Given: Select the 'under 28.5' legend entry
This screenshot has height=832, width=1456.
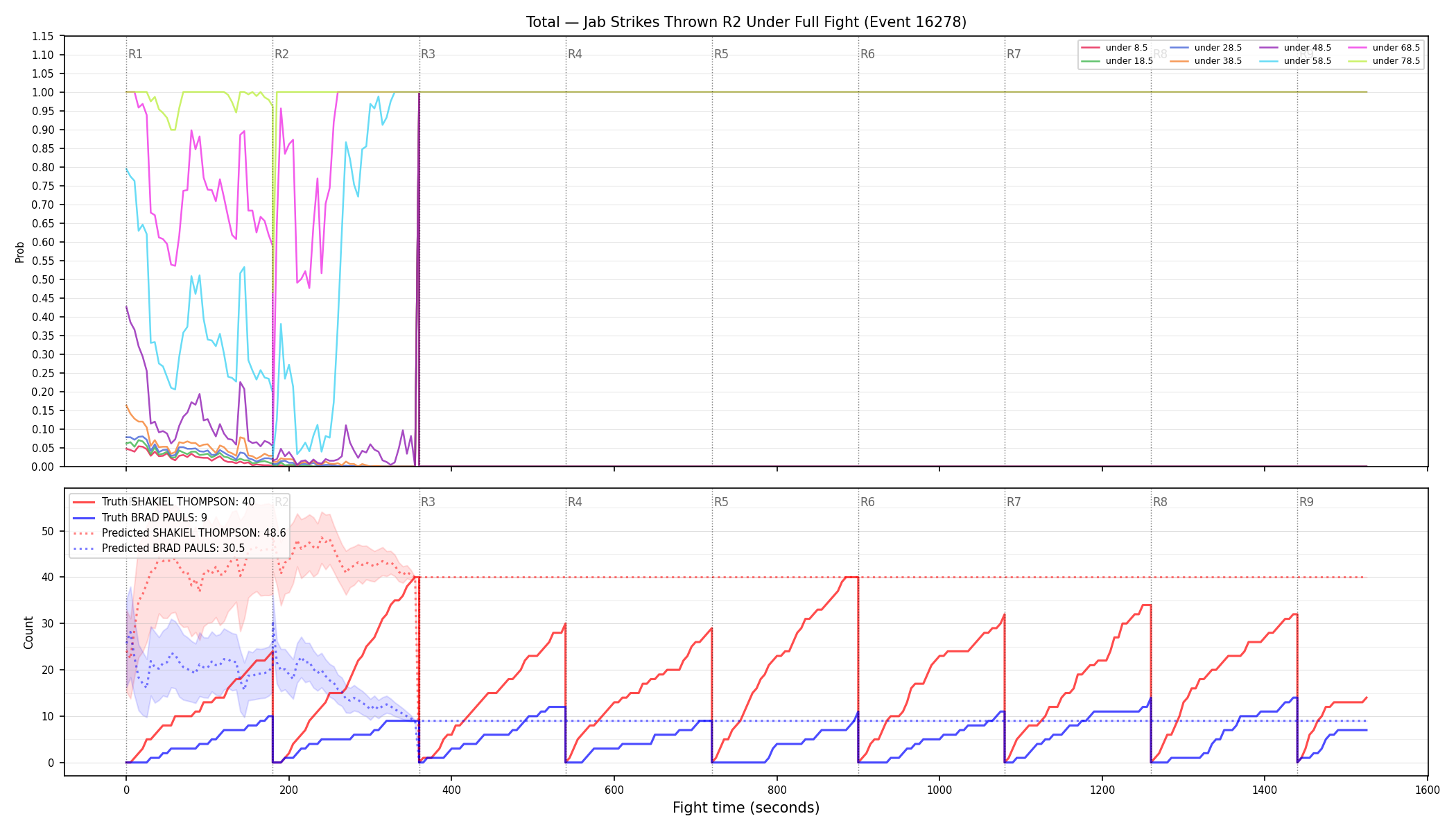Looking at the screenshot, I should [x=1206, y=48].
